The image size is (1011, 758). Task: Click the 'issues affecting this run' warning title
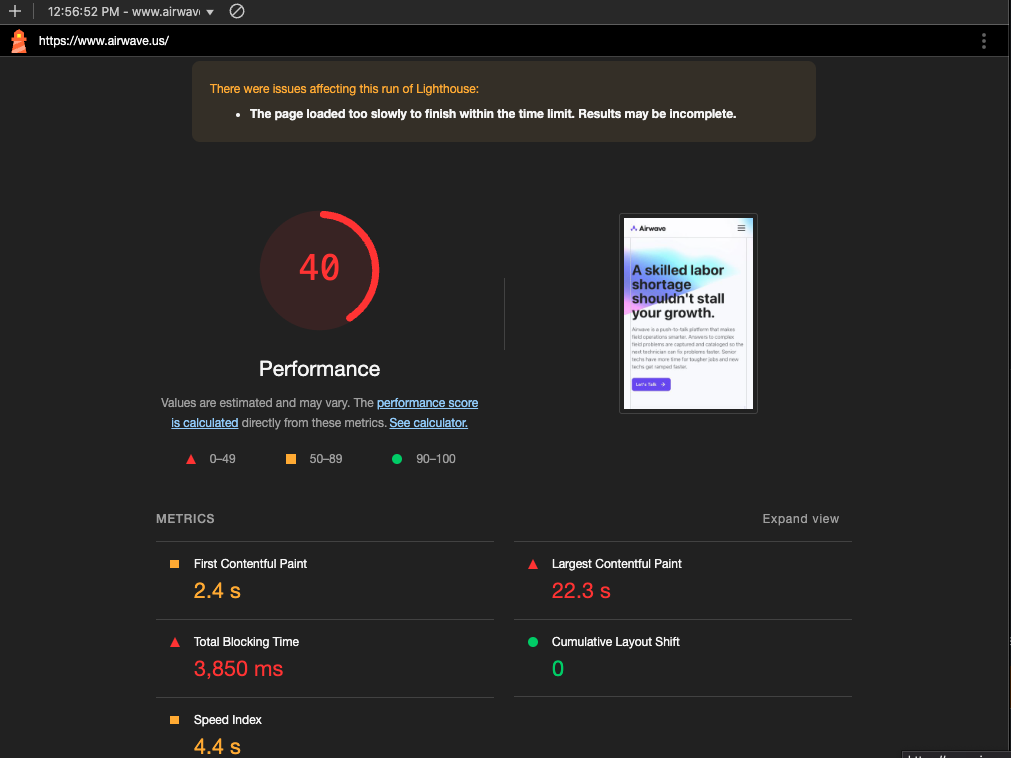coord(344,89)
